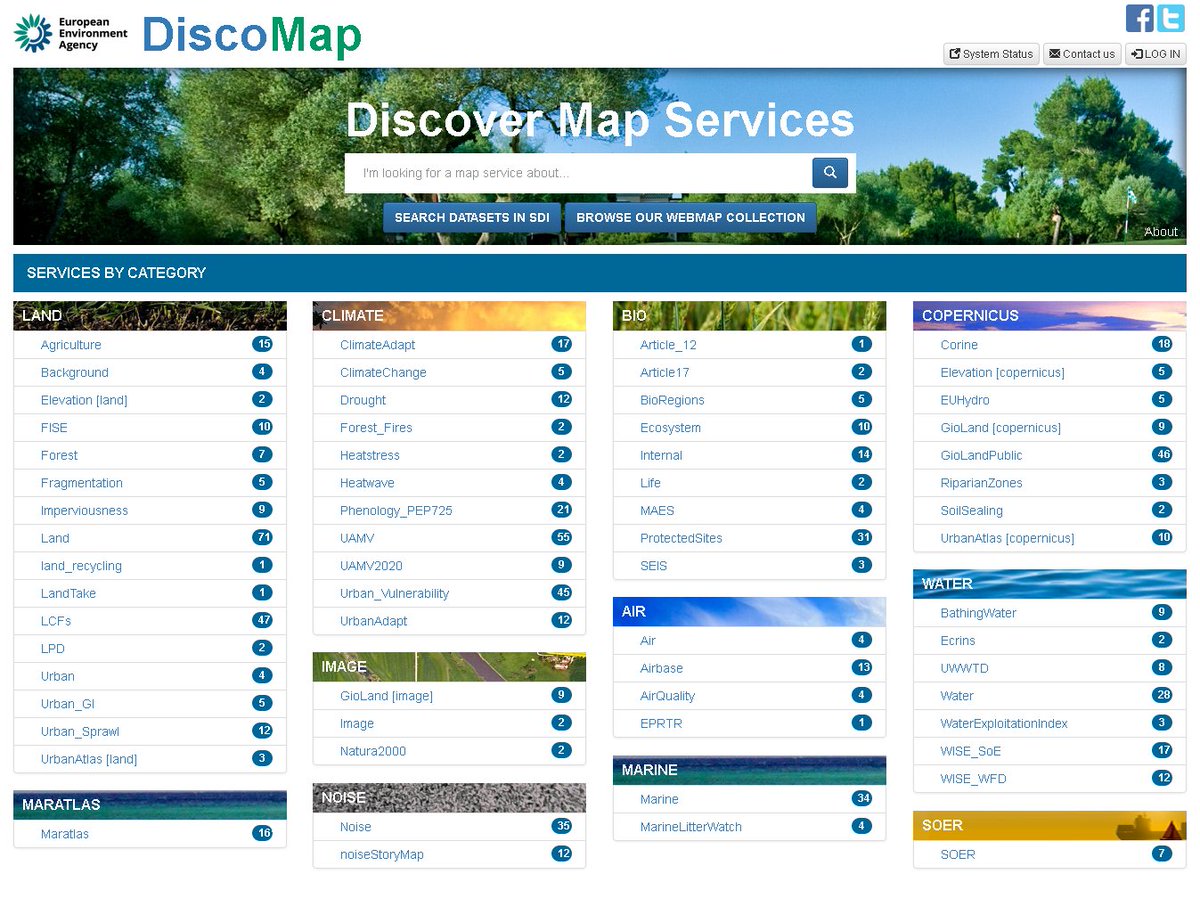Open the Agriculture services link
Screen dimensions: 1200x923
coord(71,345)
